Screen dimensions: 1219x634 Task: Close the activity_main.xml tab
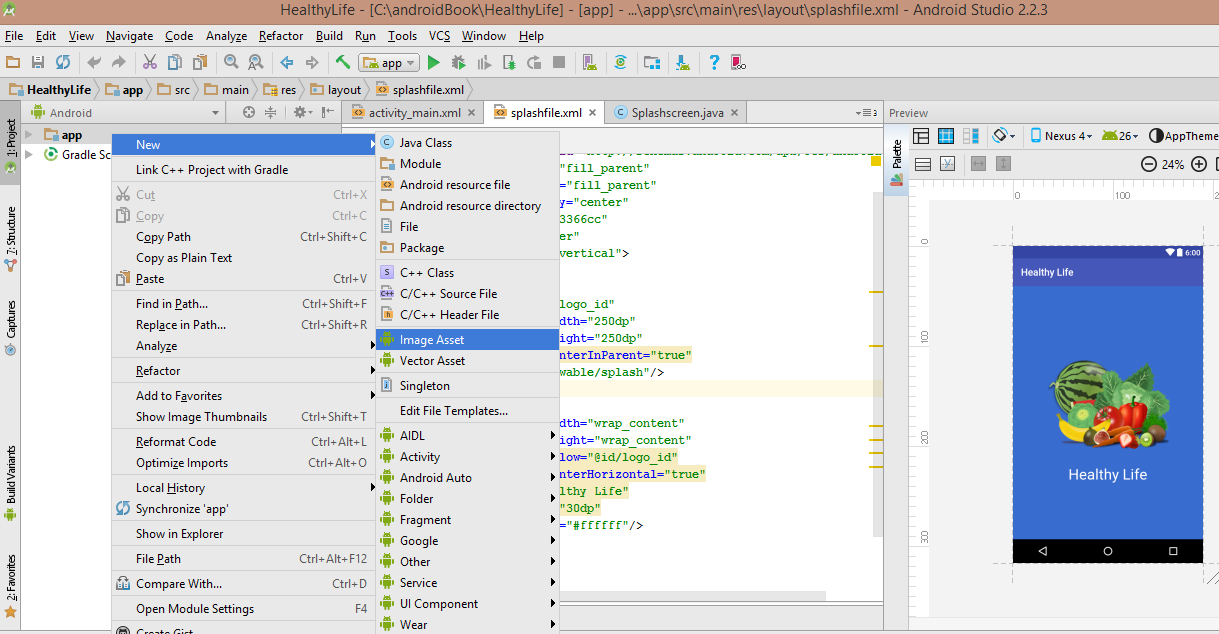tap(471, 113)
